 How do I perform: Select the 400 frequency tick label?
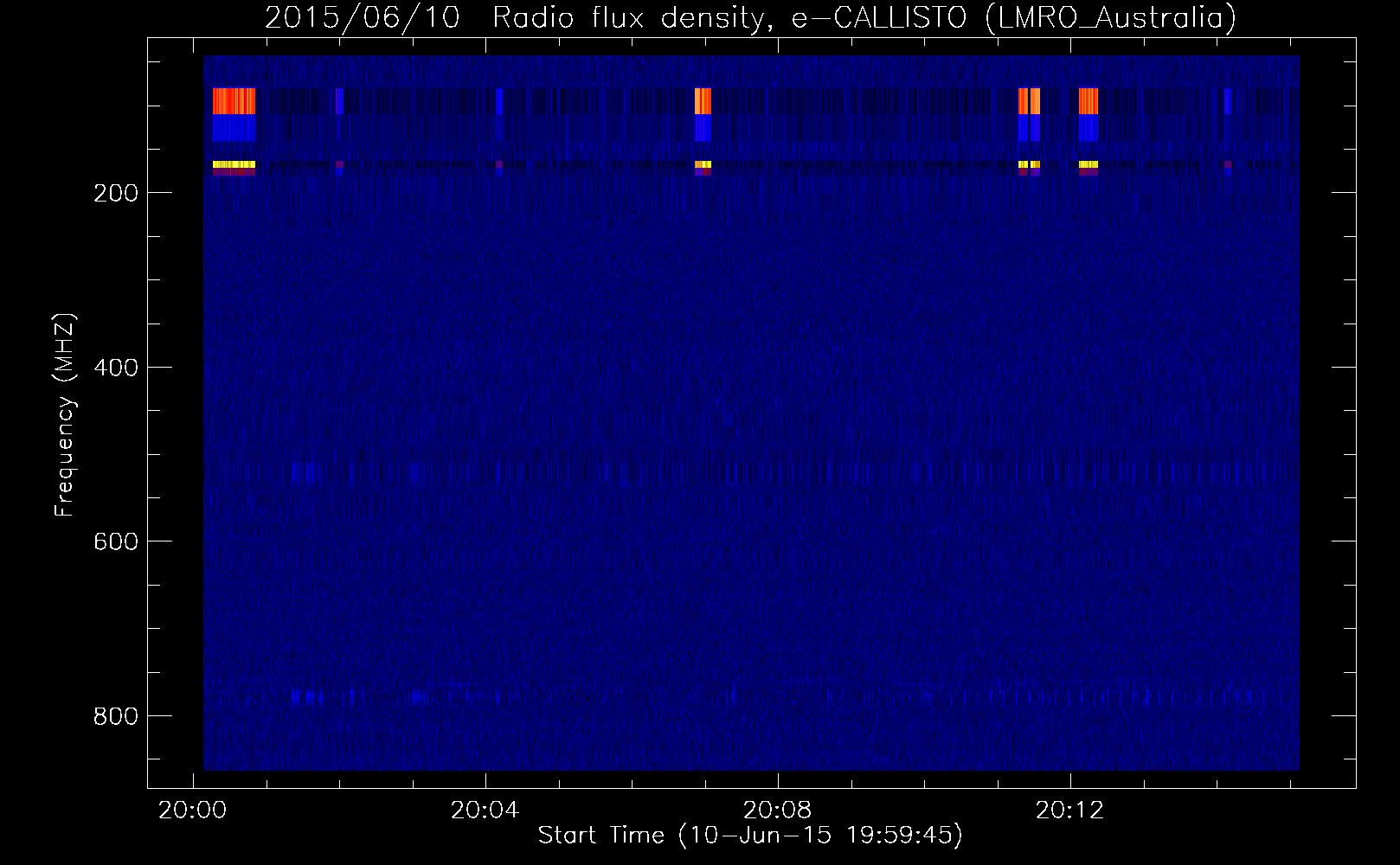(x=116, y=368)
